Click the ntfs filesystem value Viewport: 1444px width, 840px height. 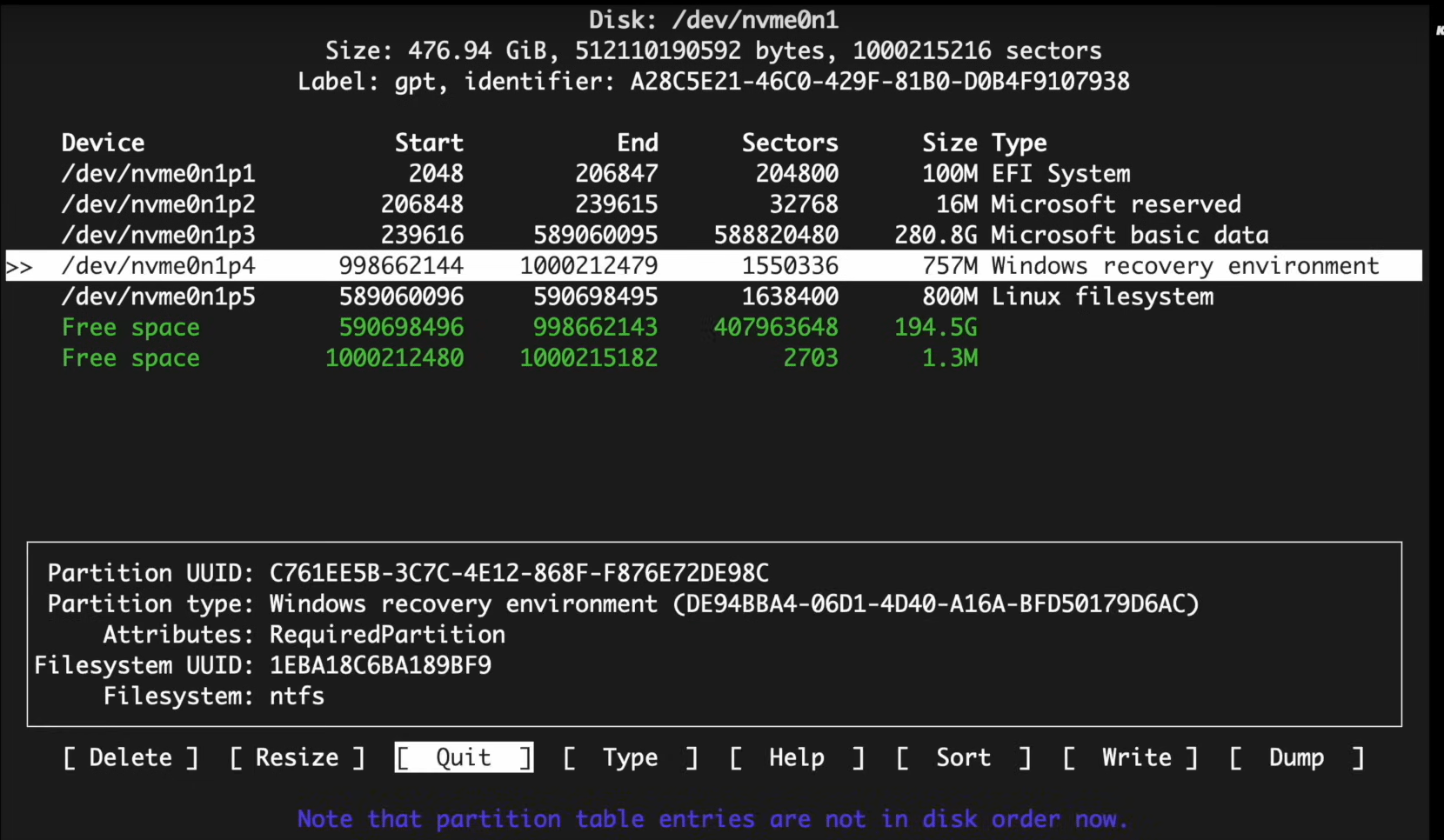(x=297, y=696)
